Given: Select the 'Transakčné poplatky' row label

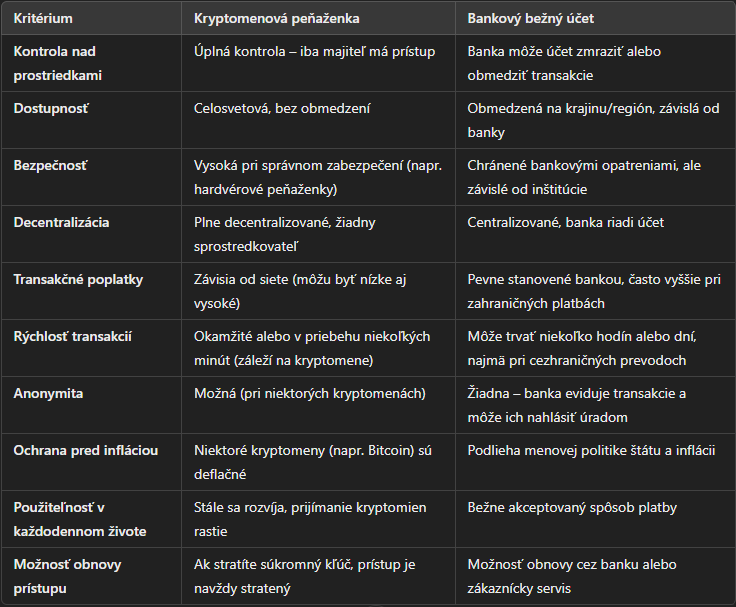Looking at the screenshot, I should point(79,279).
